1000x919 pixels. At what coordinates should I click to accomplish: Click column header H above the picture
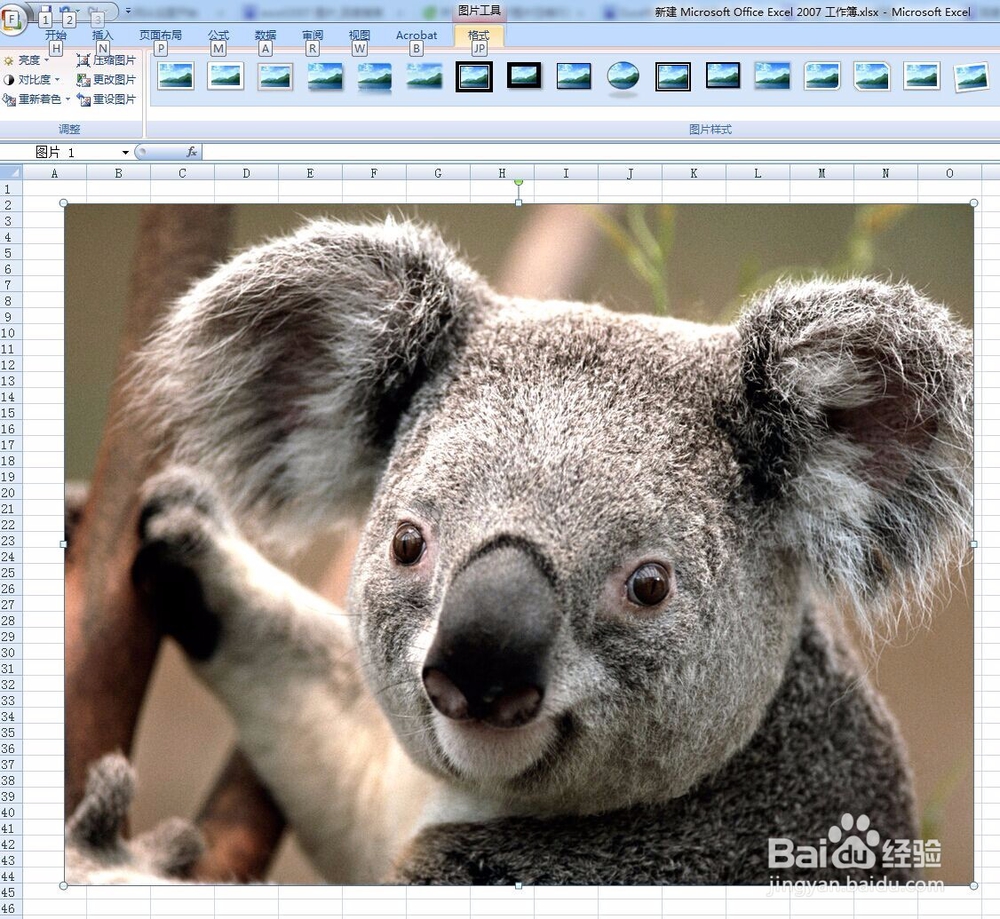click(x=502, y=172)
